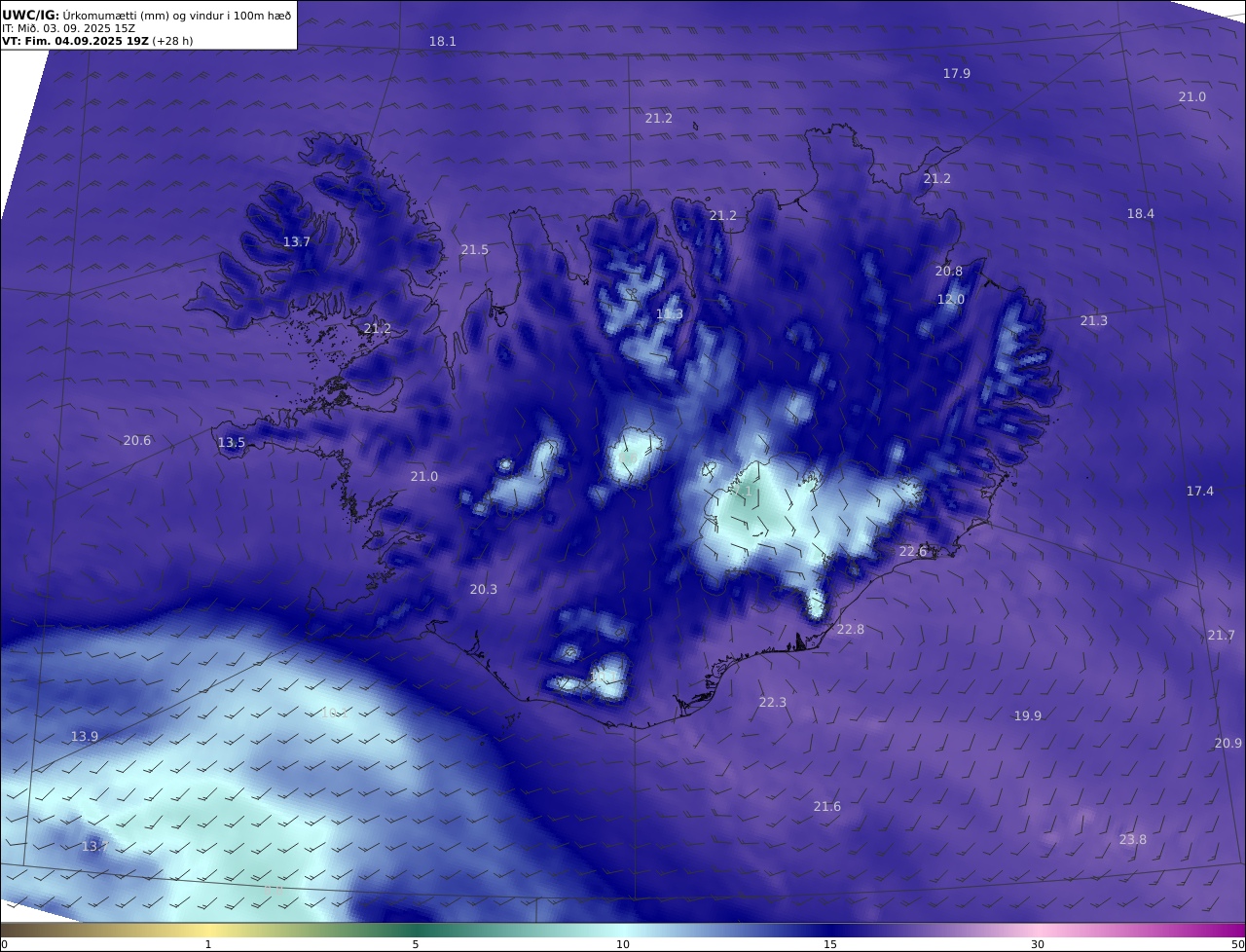This screenshot has height=952, width=1246.
Task: Click the value label 17.4
Action: click(1199, 491)
